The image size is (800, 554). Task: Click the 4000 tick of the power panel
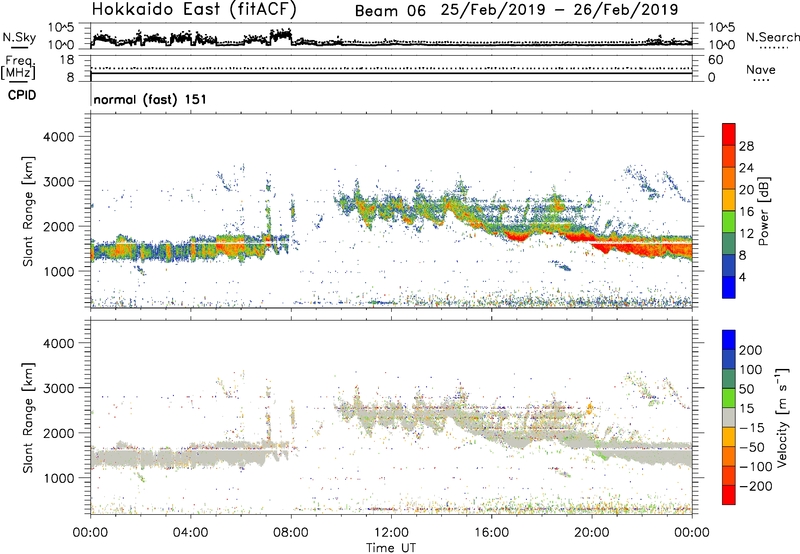[x=59, y=137]
